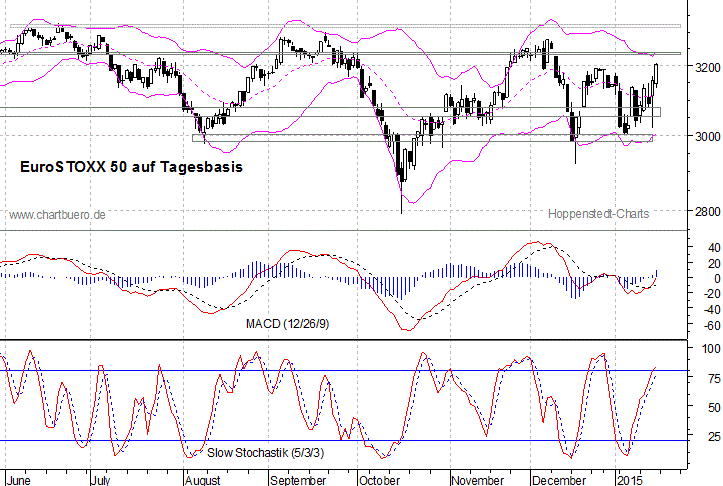Viewport: 723px width, 486px height.
Task: Click the chart title 'EuroSTOXX 50 auf Tagesbasis'
Action: (x=131, y=167)
